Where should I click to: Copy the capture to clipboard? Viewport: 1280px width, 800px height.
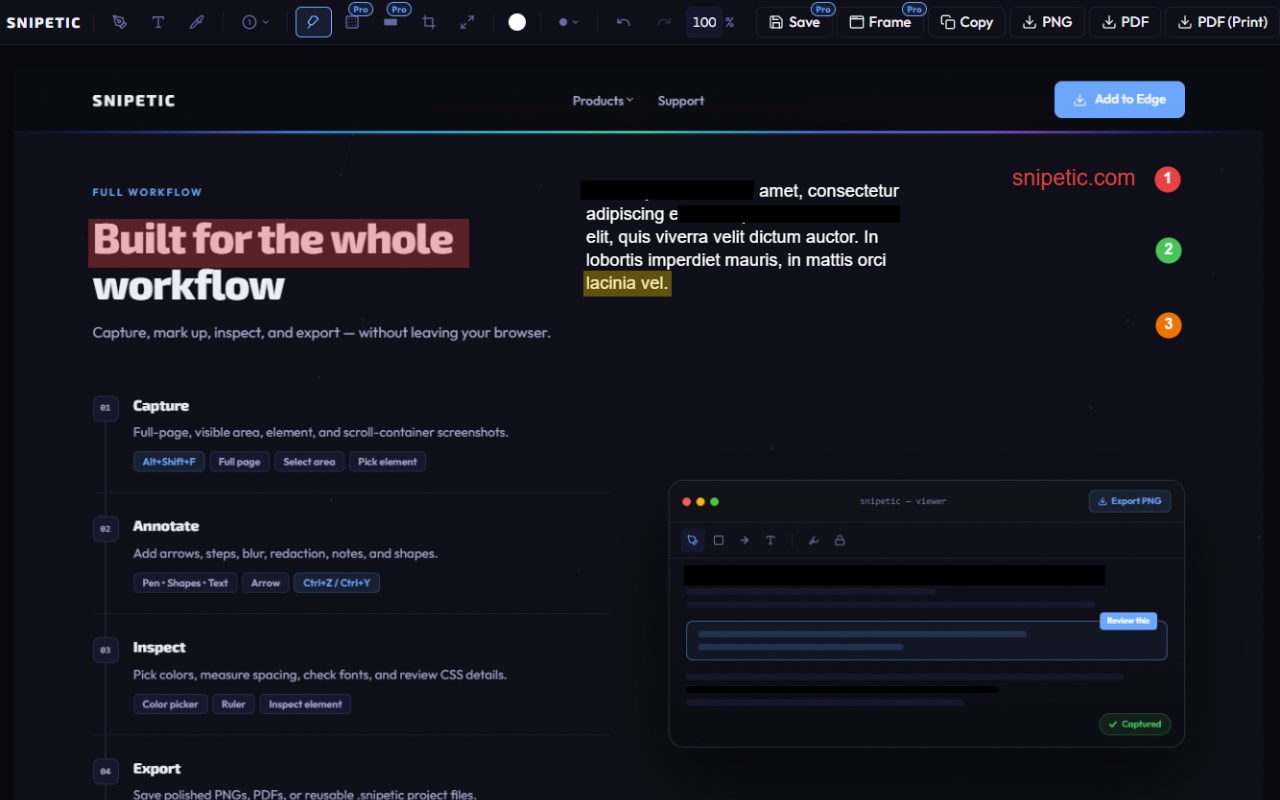click(967, 22)
